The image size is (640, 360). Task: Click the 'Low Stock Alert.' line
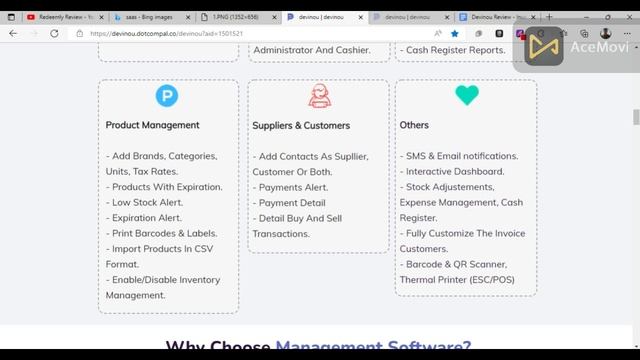tap(144, 202)
